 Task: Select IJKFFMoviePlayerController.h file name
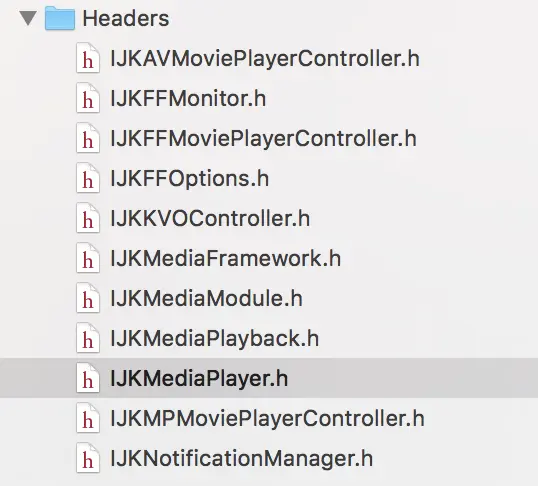(x=264, y=139)
